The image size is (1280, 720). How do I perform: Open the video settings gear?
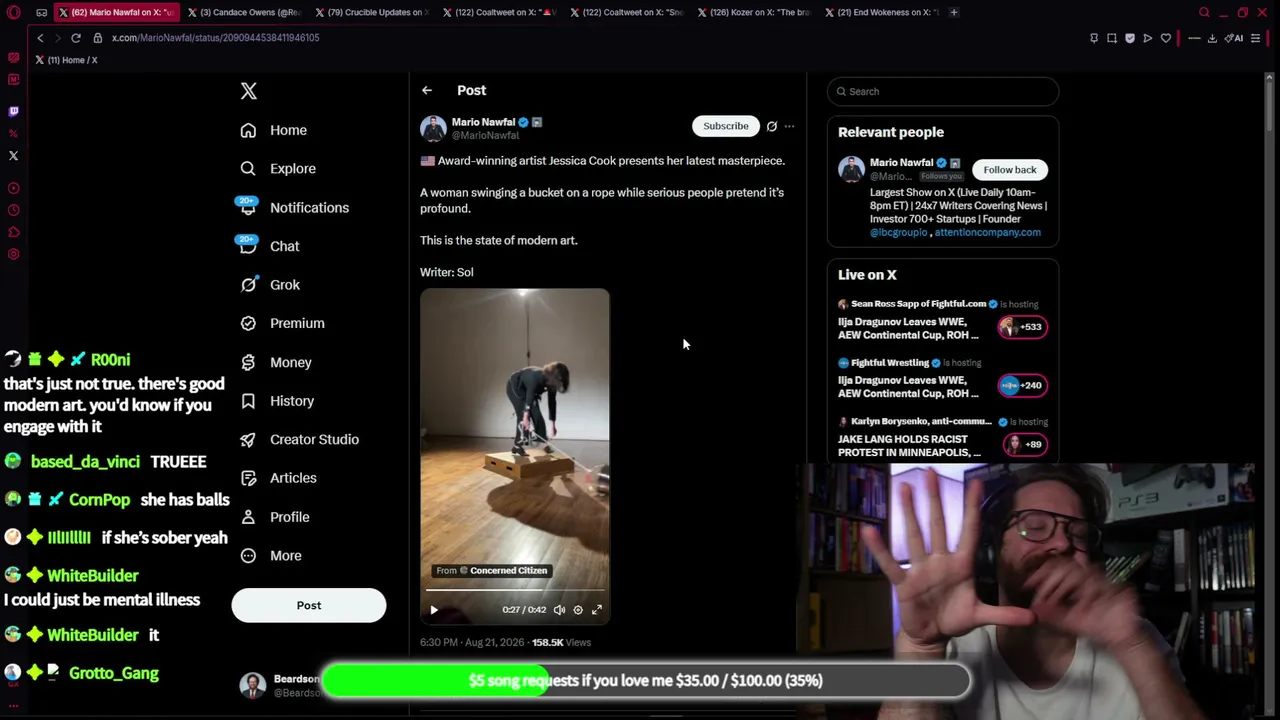pyautogui.click(x=578, y=610)
